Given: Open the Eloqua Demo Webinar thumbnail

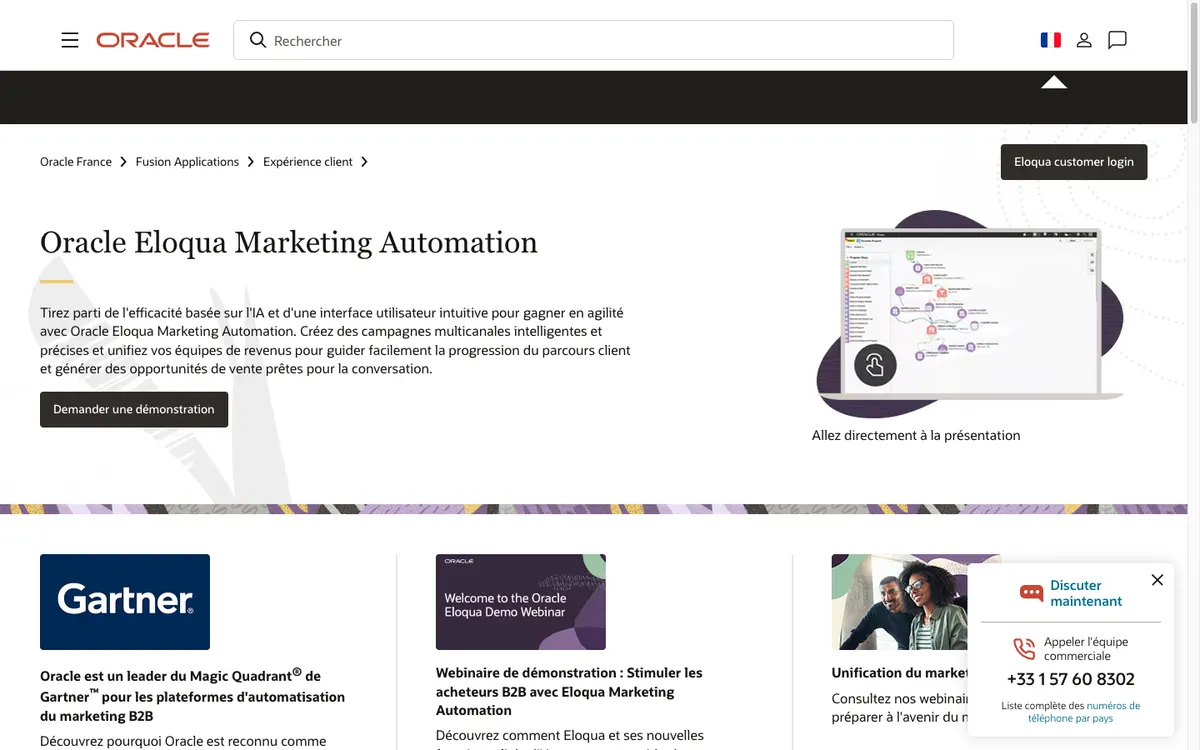Looking at the screenshot, I should click(x=521, y=602).
